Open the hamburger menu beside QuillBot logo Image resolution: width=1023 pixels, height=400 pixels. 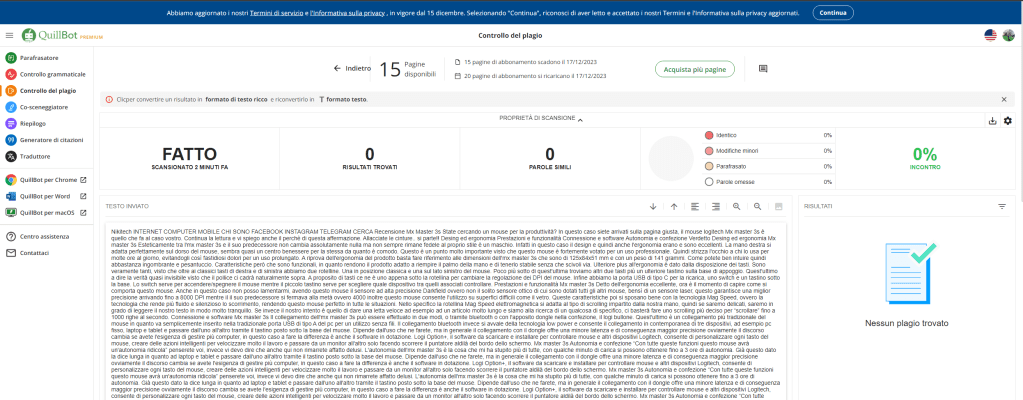point(9,35)
